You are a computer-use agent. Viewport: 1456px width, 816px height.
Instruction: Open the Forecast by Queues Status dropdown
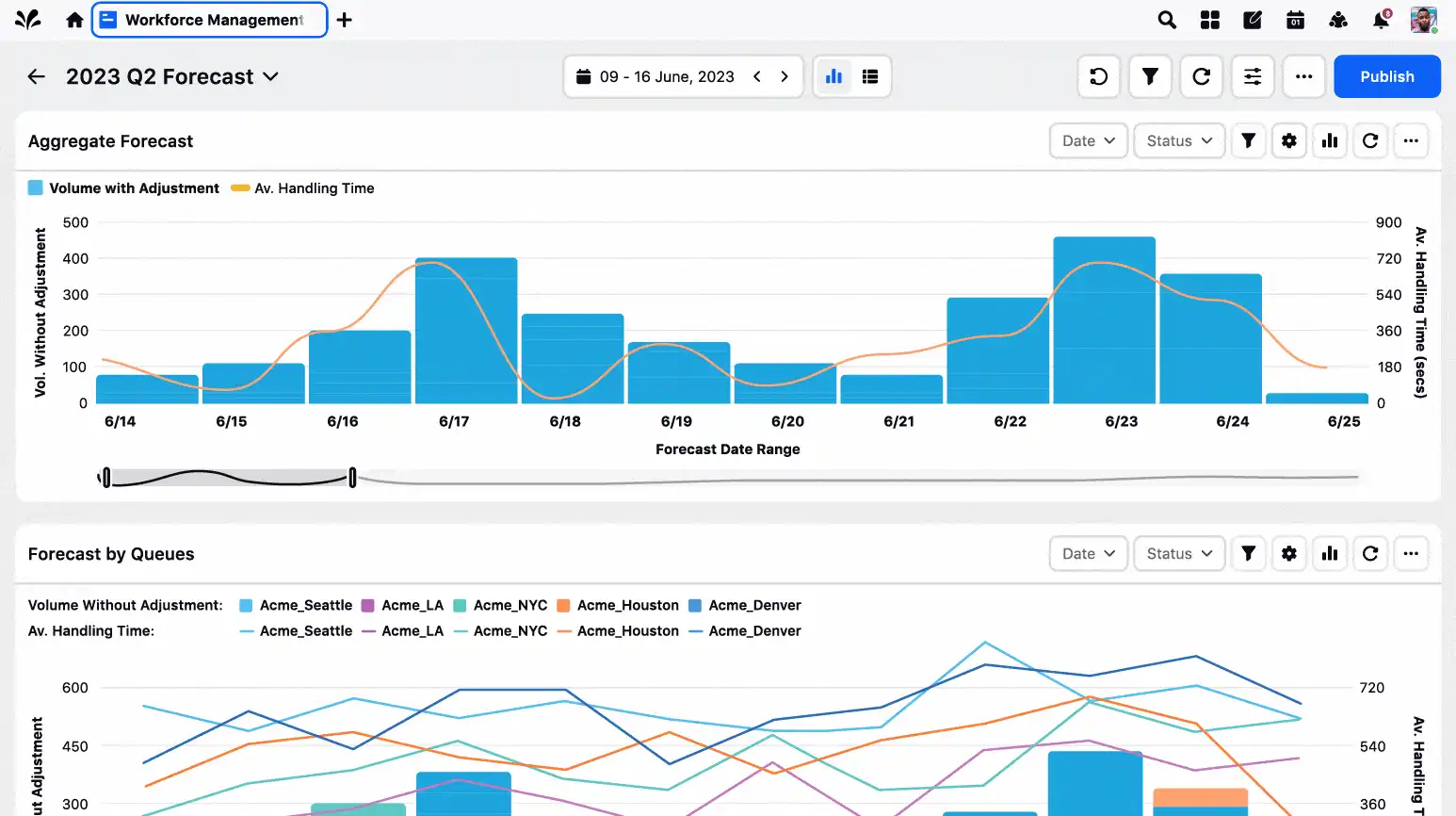(1179, 554)
